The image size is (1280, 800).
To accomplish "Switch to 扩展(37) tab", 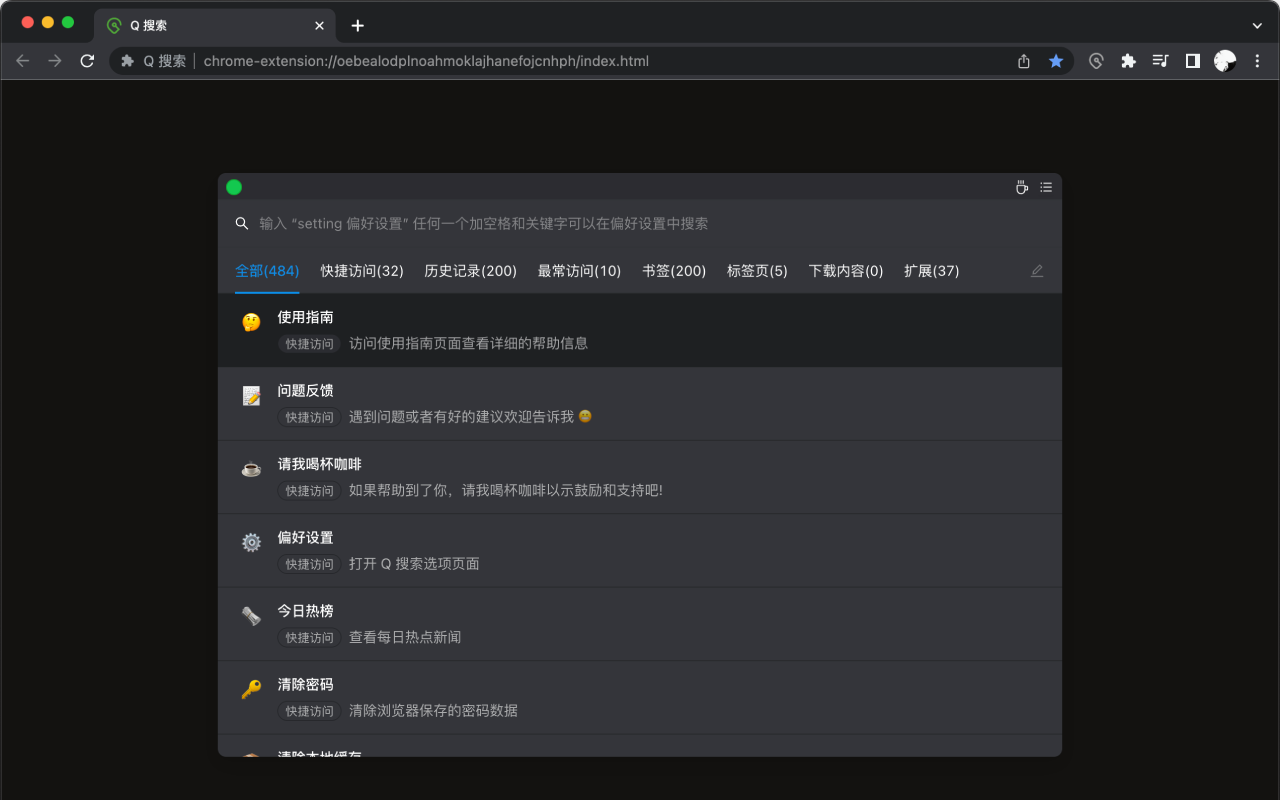I will [x=932, y=271].
